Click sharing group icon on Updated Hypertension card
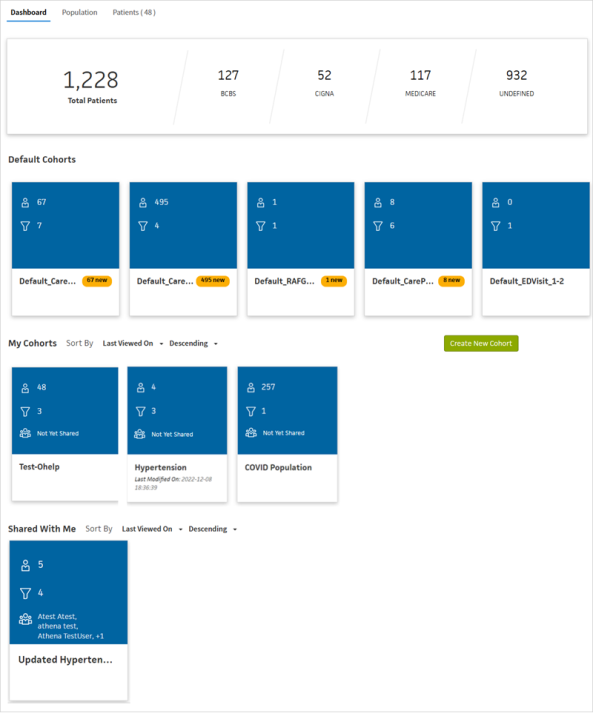The image size is (593, 713). [x=25, y=619]
